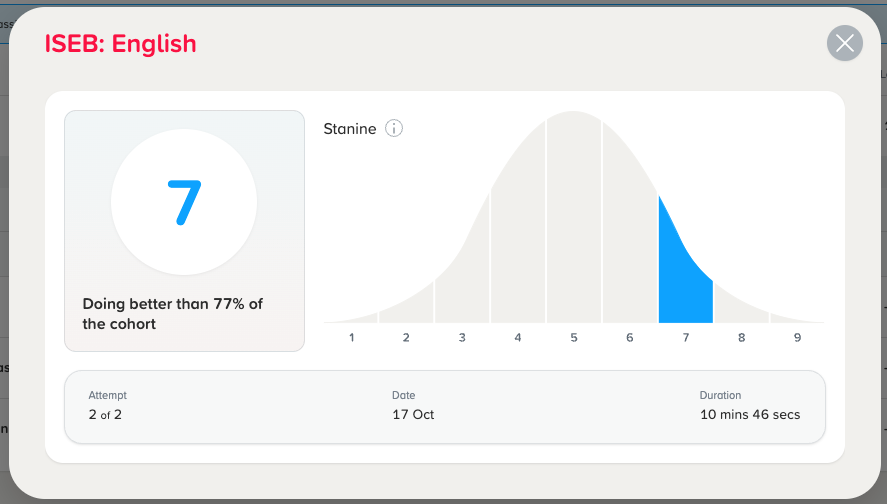Click the large blue 7 score circle

coord(184,202)
